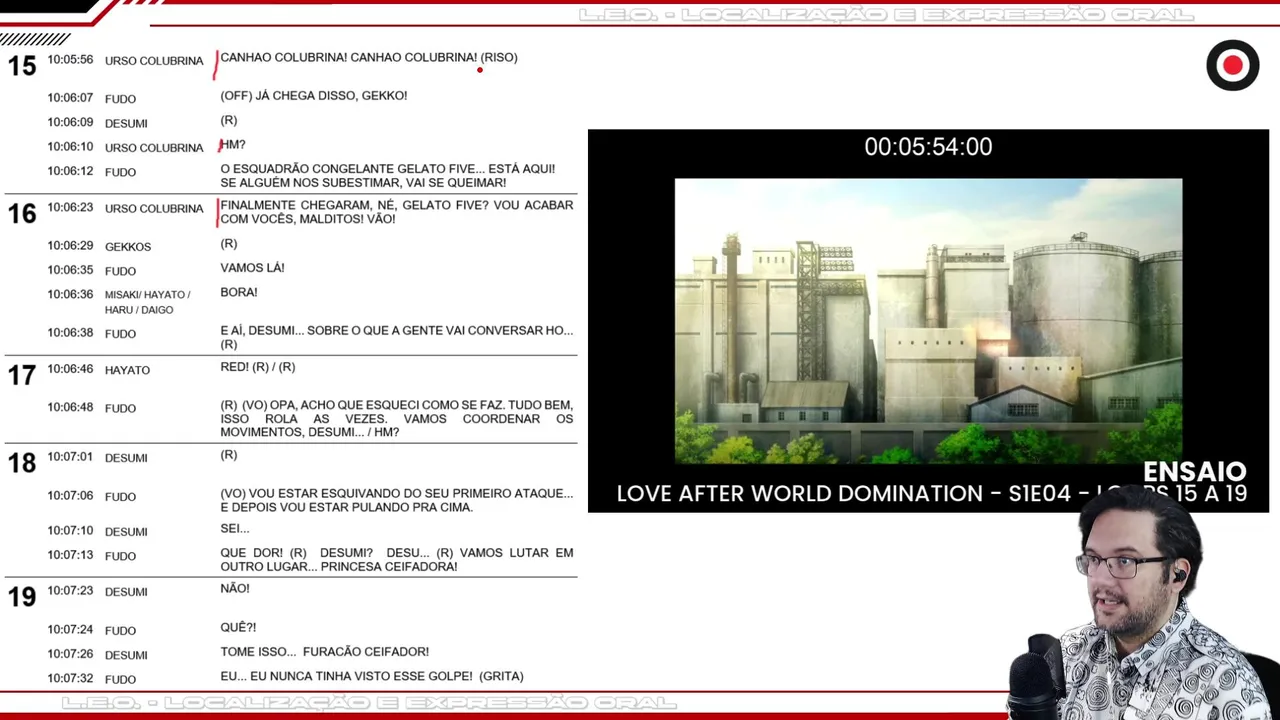The width and height of the screenshot is (1280, 720).
Task: Select the timecode 10:07:23
Action: [70, 591]
